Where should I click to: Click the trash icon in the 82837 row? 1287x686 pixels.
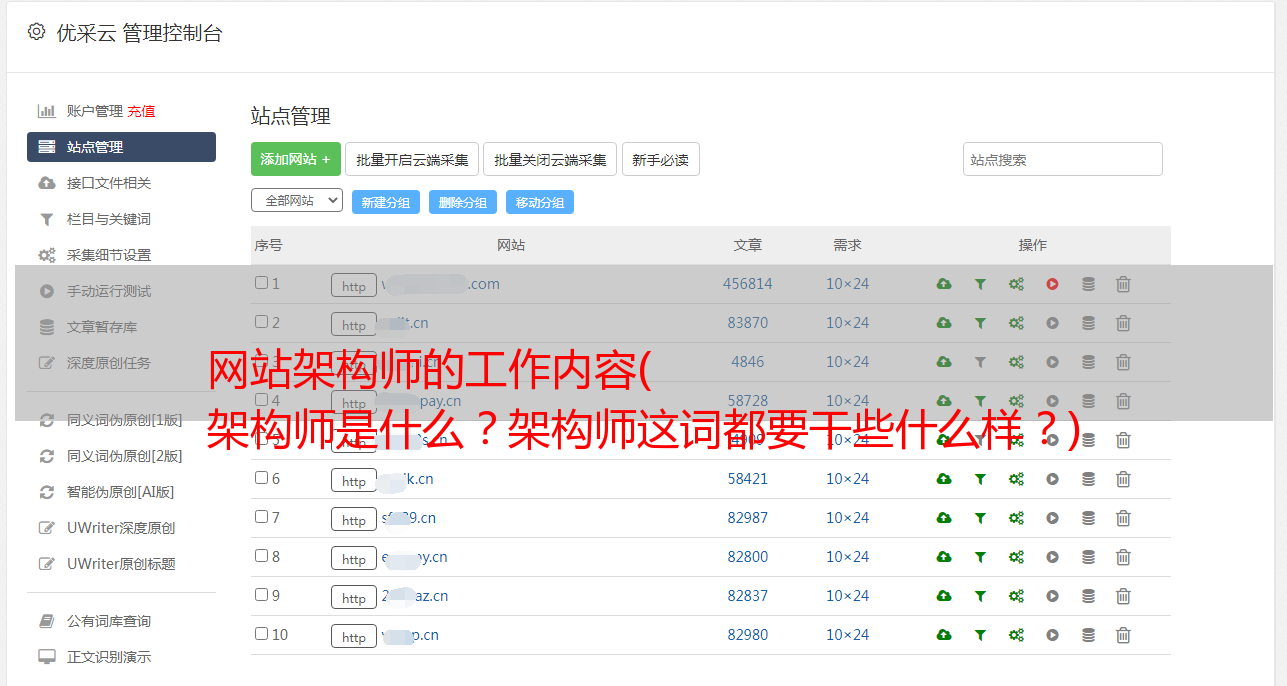[1123, 596]
